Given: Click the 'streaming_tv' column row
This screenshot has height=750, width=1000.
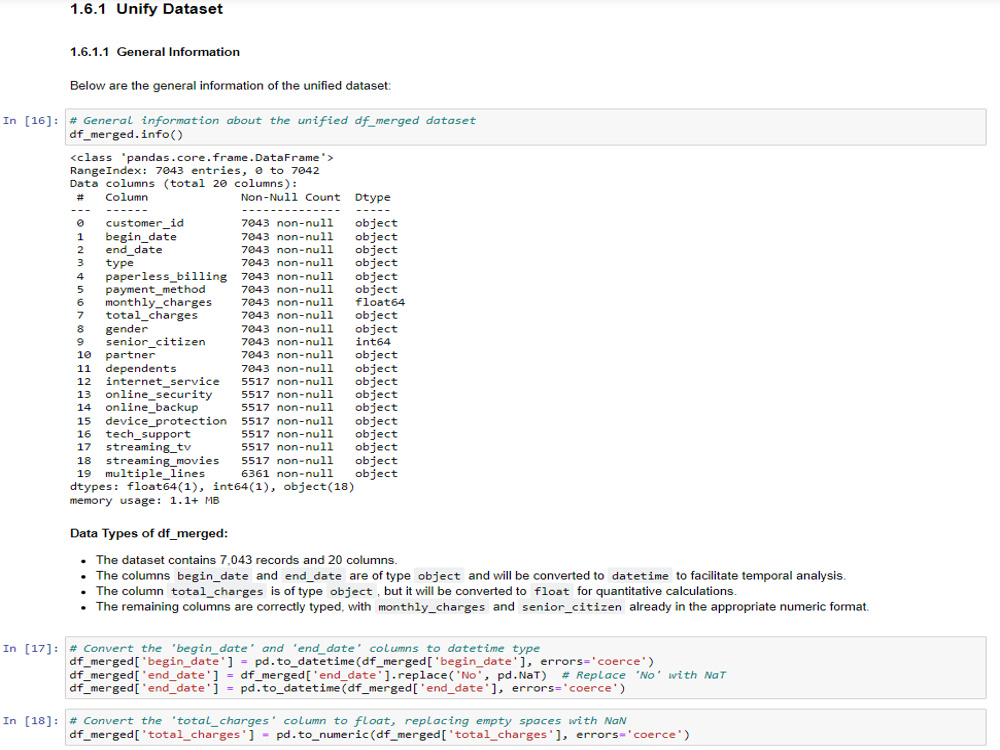Looking at the screenshot, I should [237, 447].
